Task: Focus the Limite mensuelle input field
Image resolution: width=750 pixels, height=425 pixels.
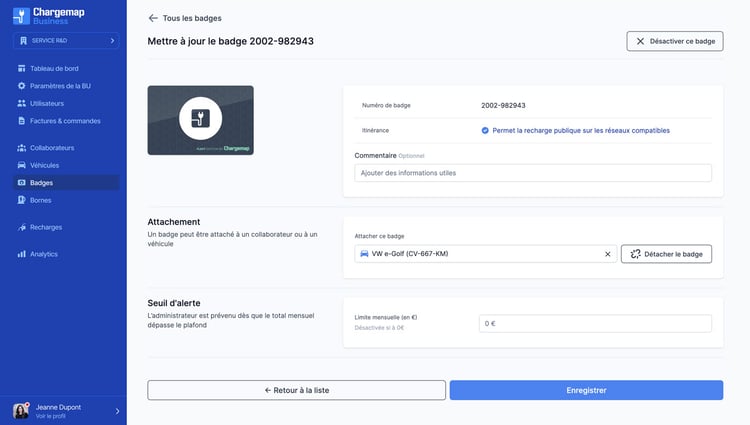Action: [x=594, y=323]
